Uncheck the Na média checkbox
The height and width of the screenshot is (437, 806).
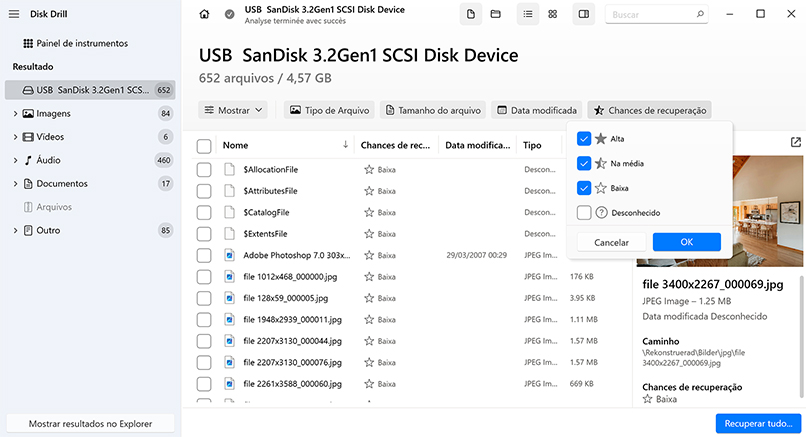584,163
